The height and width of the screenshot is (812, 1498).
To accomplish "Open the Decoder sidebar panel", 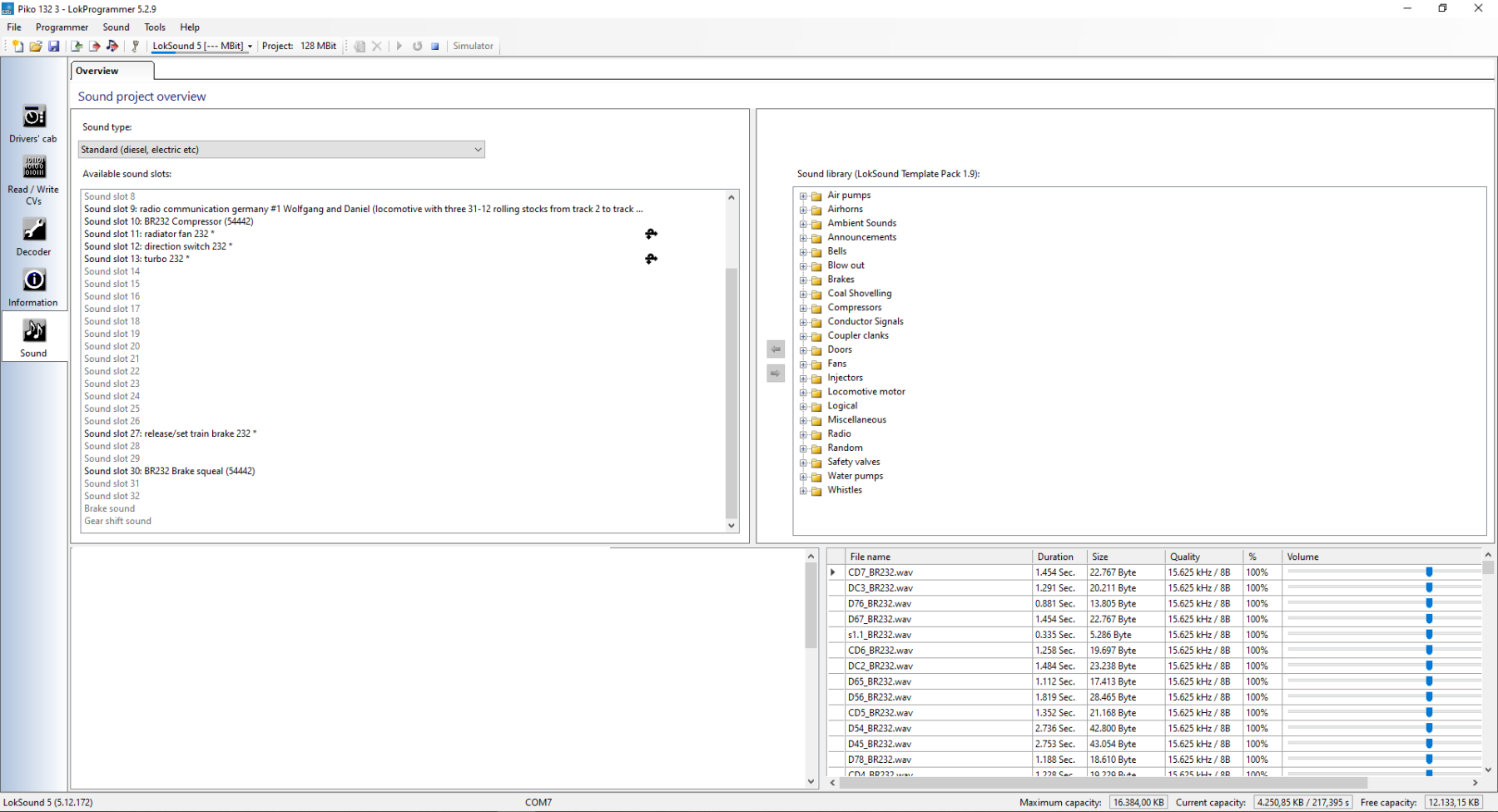I will 33,236.
